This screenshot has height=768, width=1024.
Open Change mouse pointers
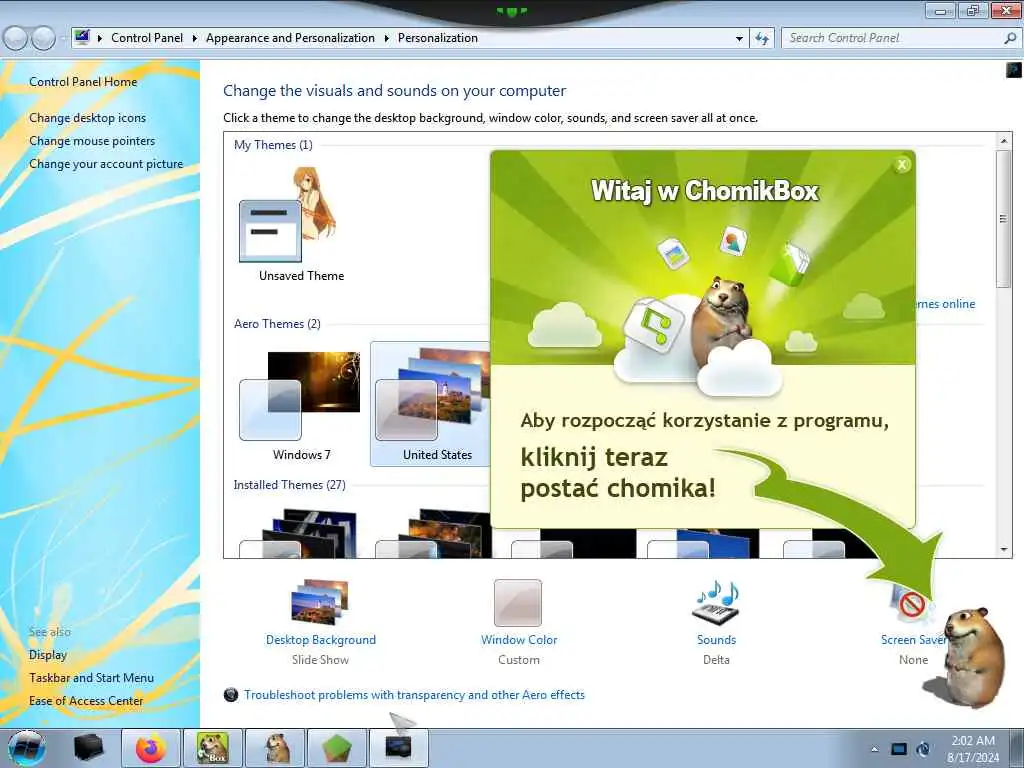tap(92, 141)
